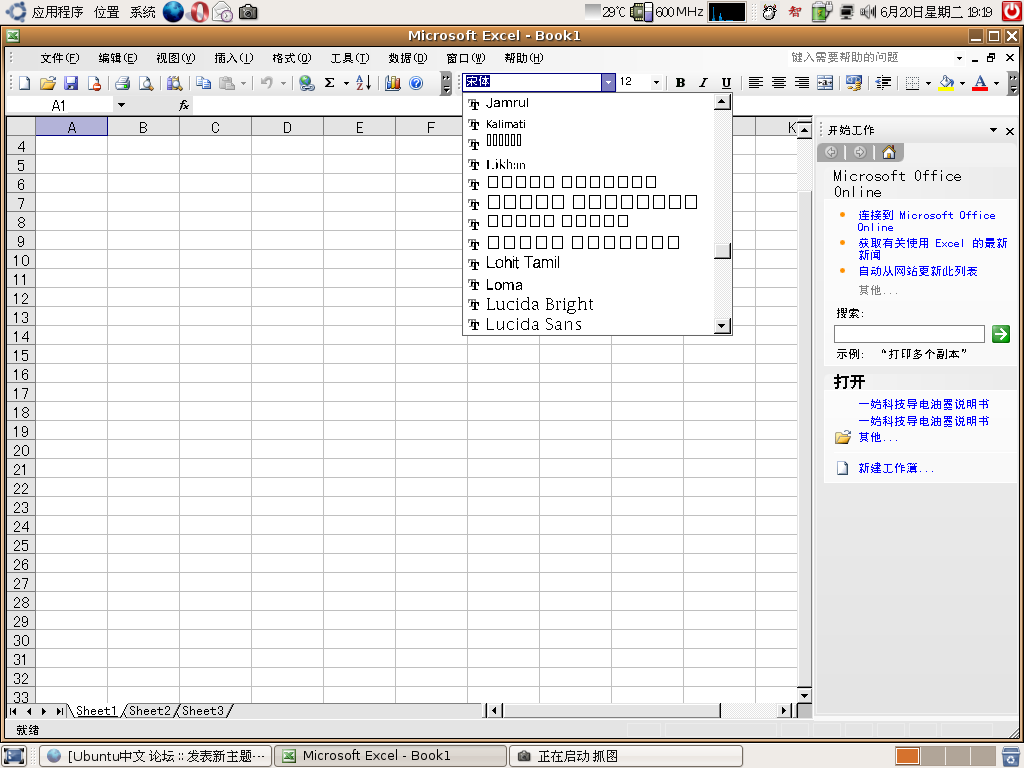
Task: Open the Name Box dropdown arrow
Action: click(121, 105)
